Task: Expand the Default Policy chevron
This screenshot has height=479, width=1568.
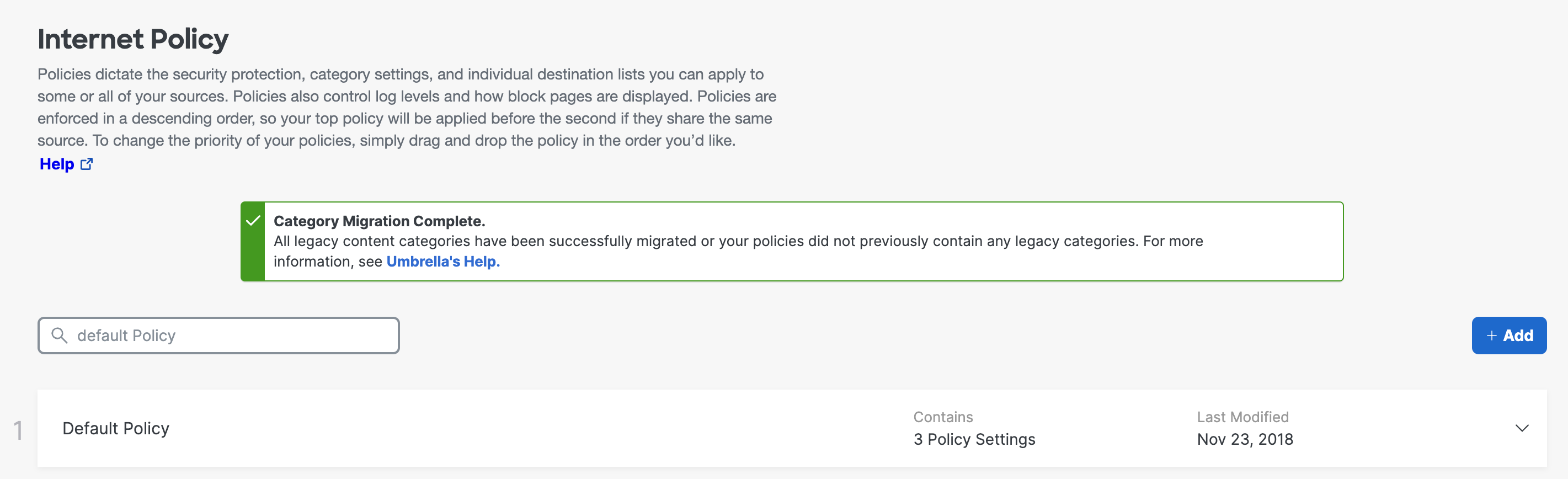Action: pos(1521,428)
